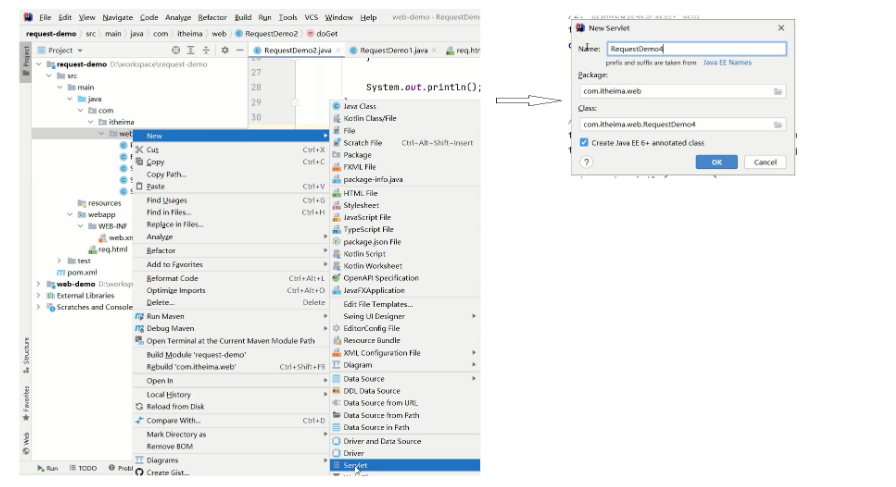The height and width of the screenshot is (487, 896).
Task: Click the JavaFXApplication icon
Action: click(337, 290)
